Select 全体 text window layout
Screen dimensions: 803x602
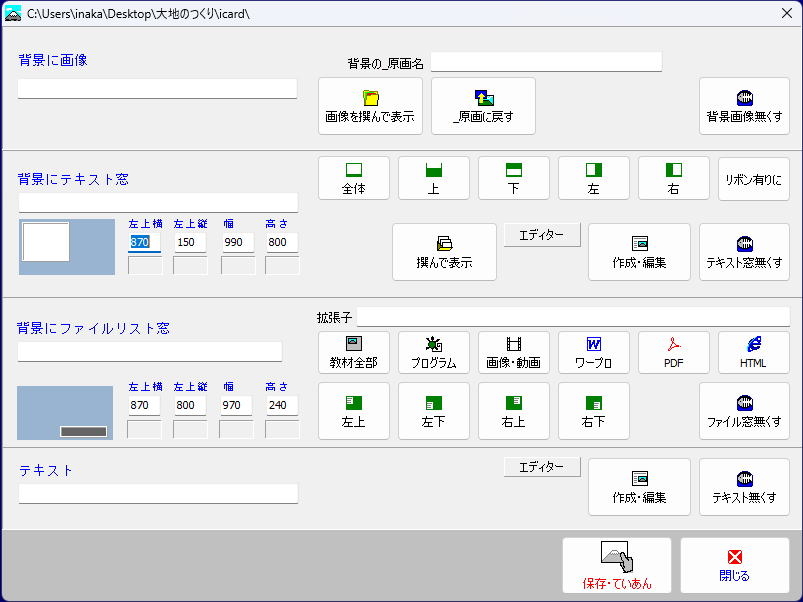(353, 179)
